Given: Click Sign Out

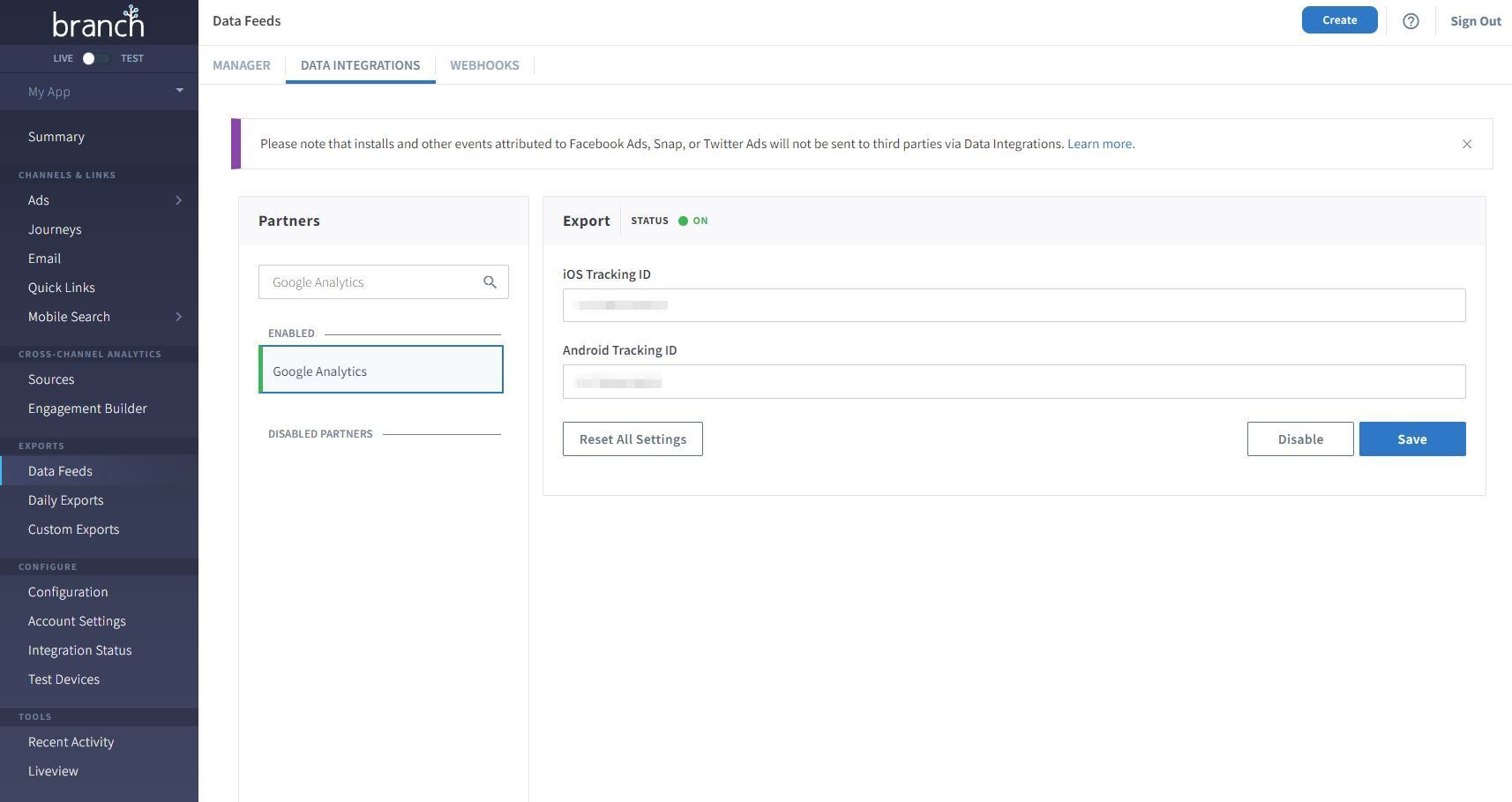Looking at the screenshot, I should tap(1475, 21).
